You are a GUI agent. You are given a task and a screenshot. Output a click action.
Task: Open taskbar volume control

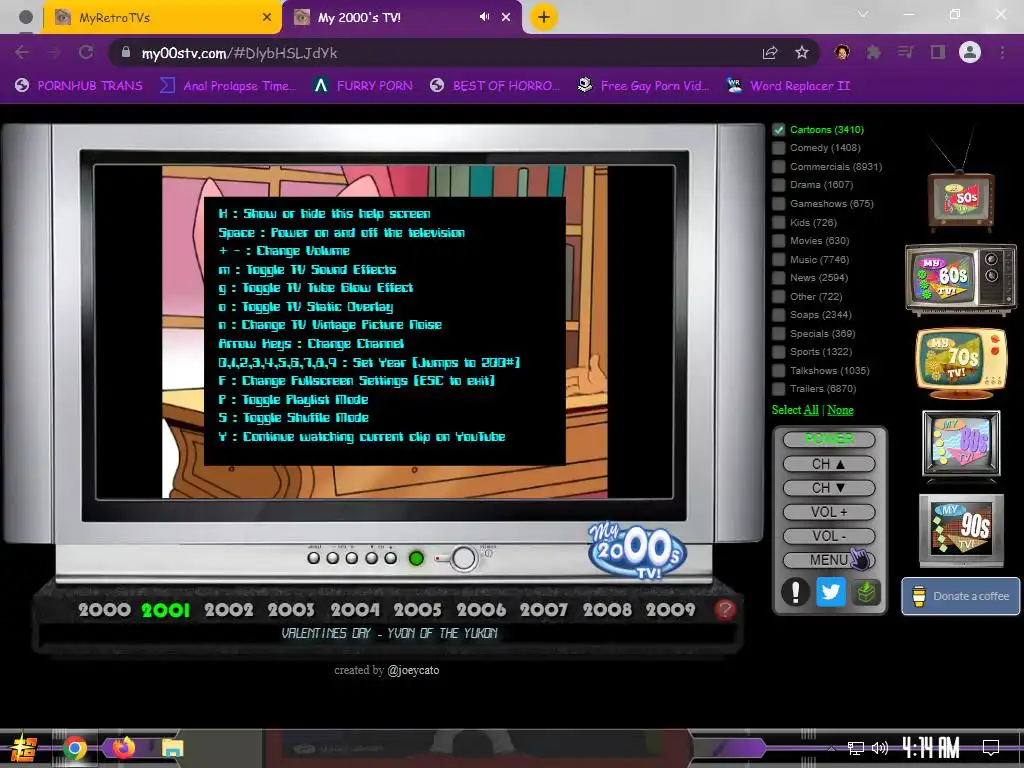click(880, 748)
